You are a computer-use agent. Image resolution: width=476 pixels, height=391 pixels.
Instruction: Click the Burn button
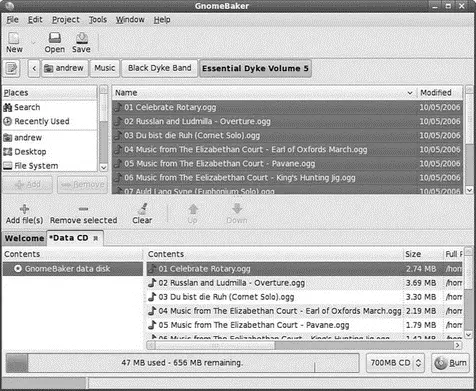(450, 363)
